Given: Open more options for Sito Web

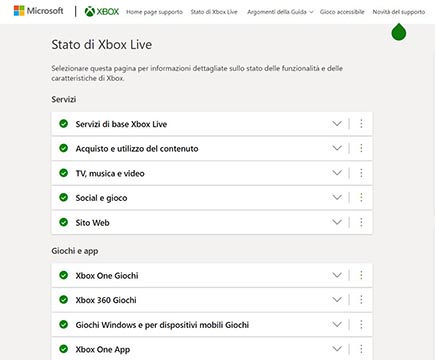Looking at the screenshot, I should point(361,222).
